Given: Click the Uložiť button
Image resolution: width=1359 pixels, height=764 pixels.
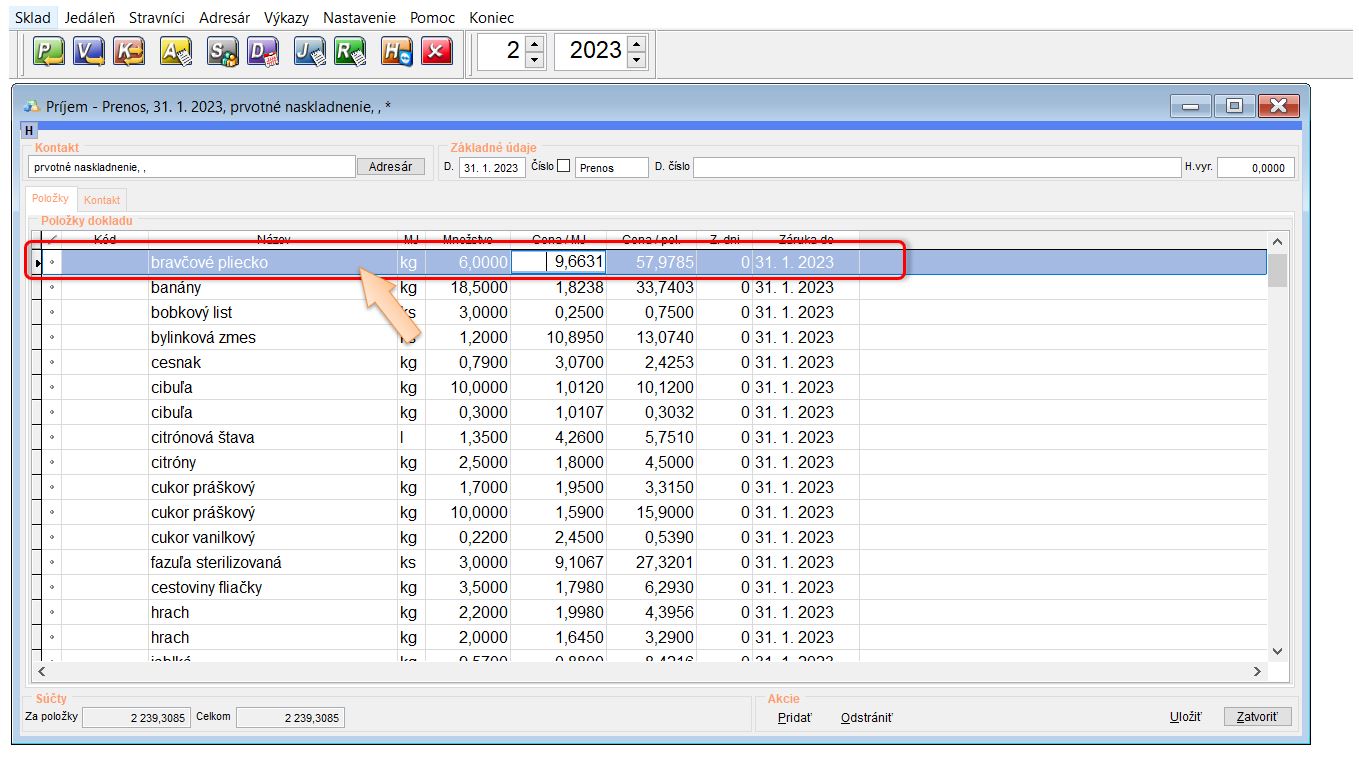Looking at the screenshot, I should 1185,717.
